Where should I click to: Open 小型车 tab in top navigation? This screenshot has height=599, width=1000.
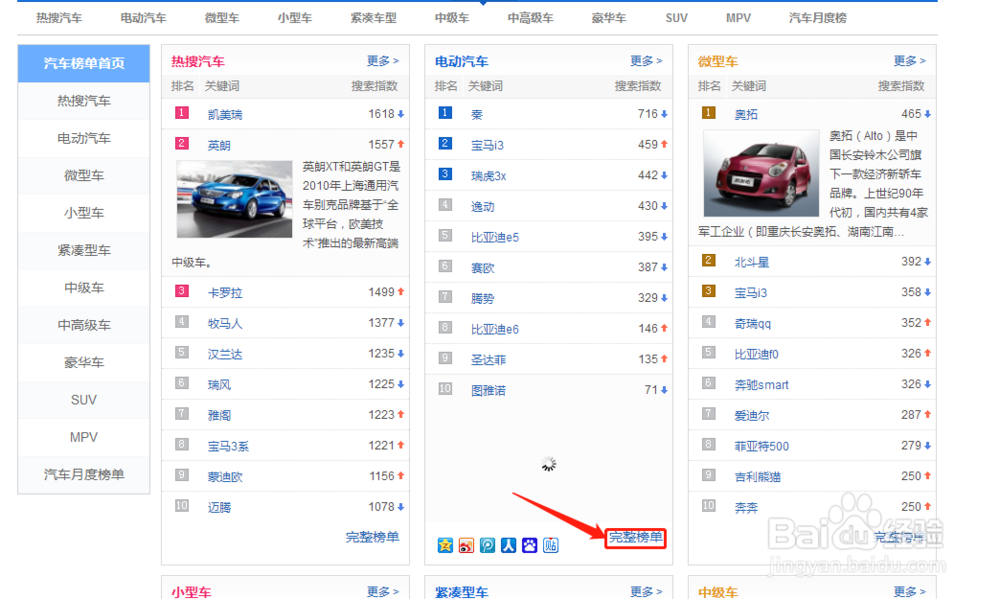295,18
